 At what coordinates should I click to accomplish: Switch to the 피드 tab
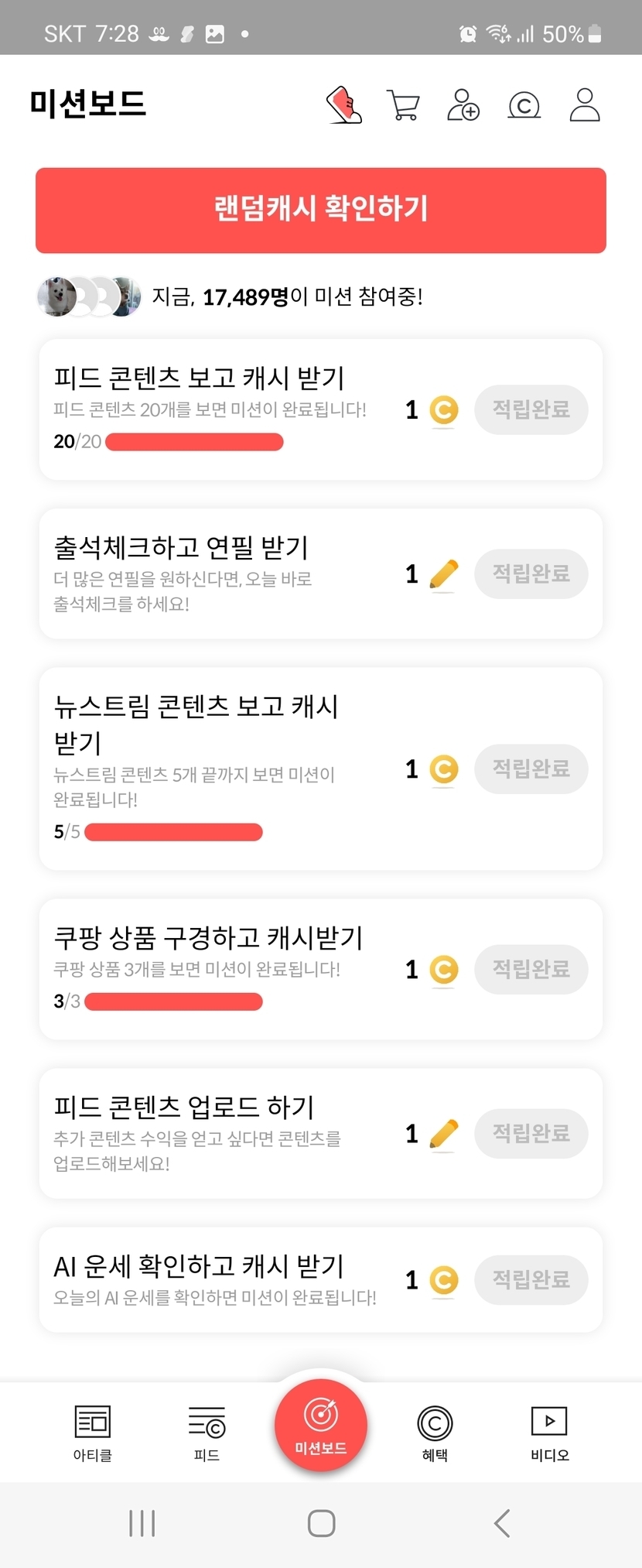(207, 1433)
